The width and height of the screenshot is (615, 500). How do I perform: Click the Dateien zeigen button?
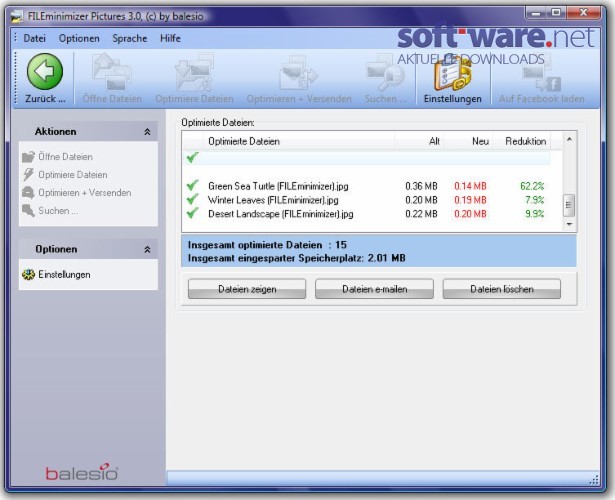point(247,289)
